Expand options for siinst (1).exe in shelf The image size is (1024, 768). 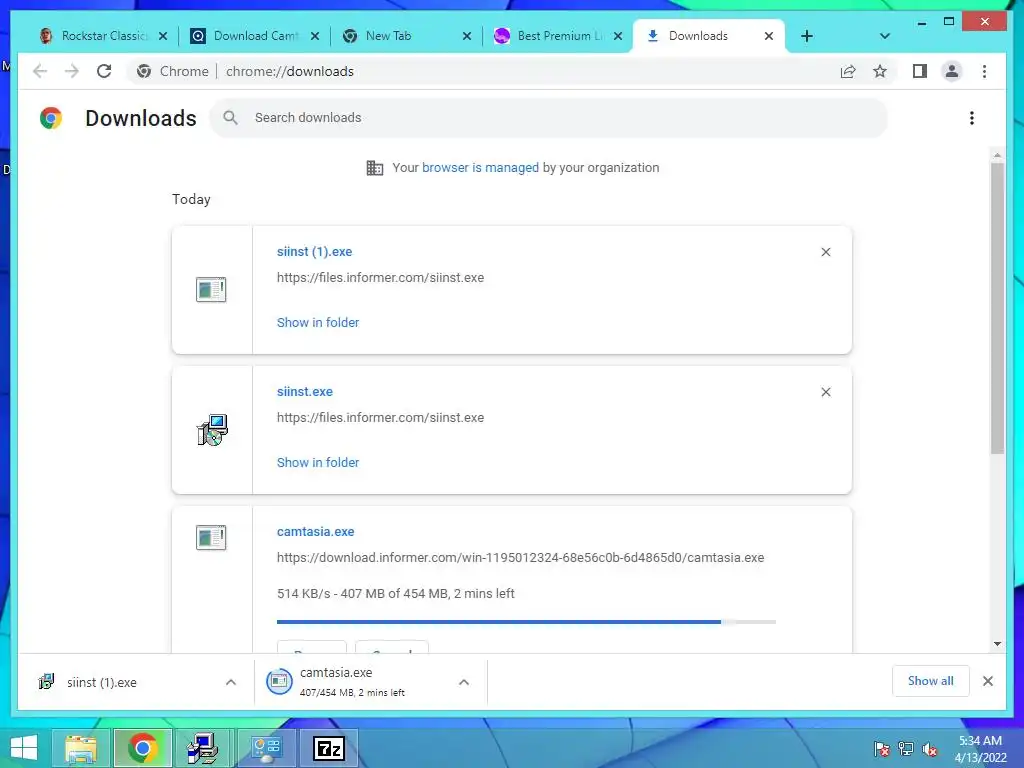coord(231,682)
